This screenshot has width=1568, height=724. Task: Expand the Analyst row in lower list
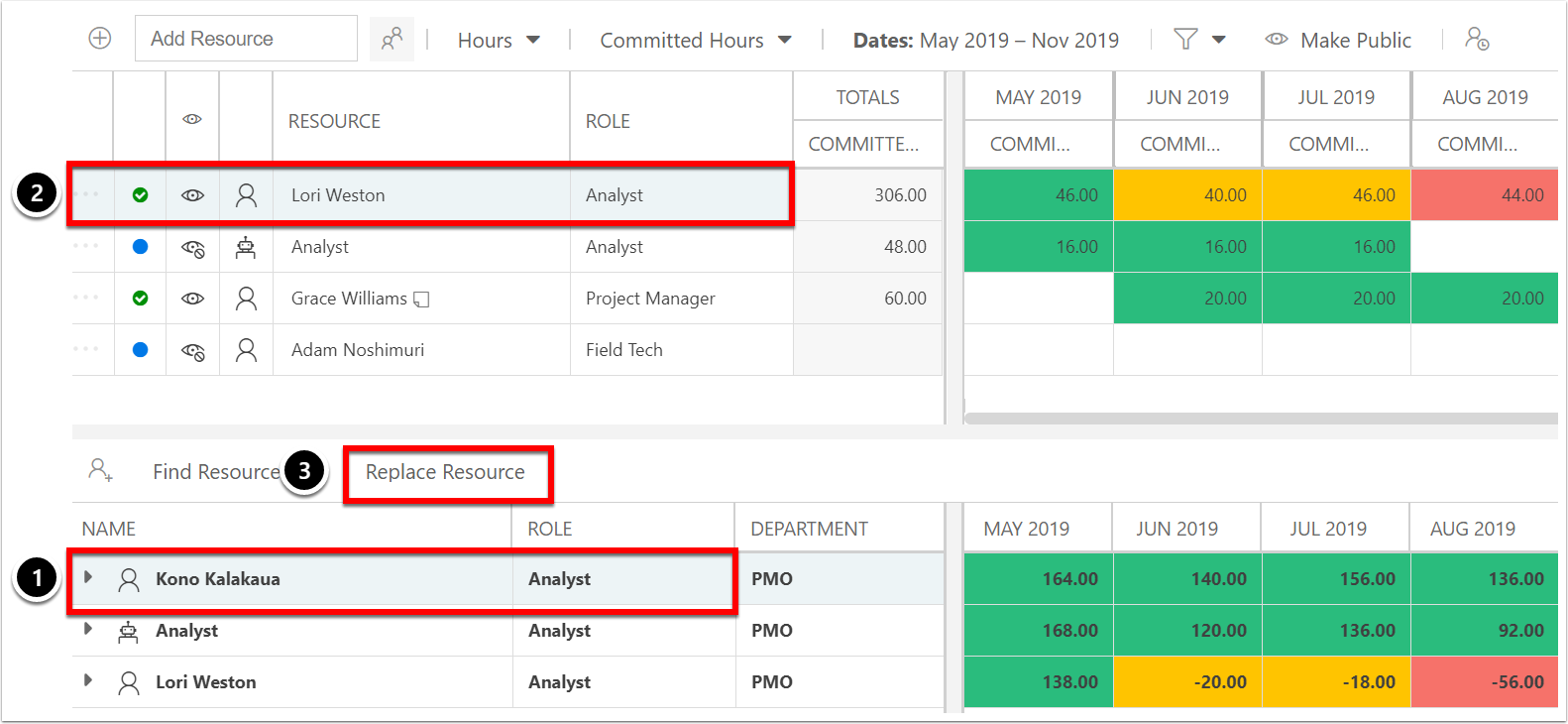coord(88,629)
